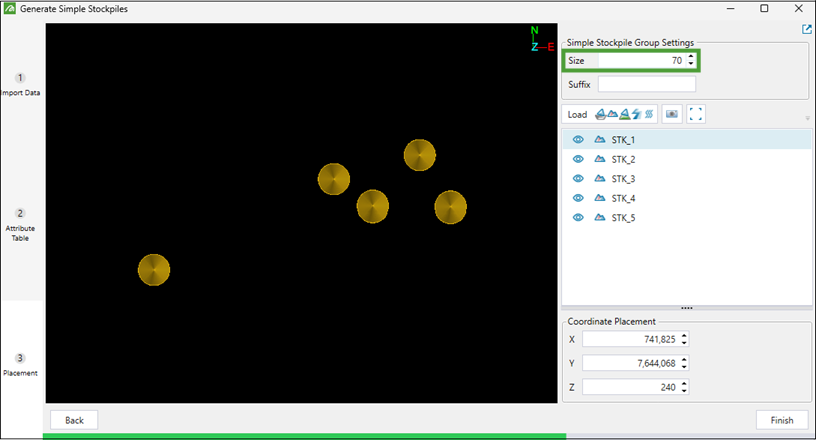This screenshot has height=440, width=816.
Task: Select the STK_1 row
Action: pyautogui.click(x=687, y=140)
